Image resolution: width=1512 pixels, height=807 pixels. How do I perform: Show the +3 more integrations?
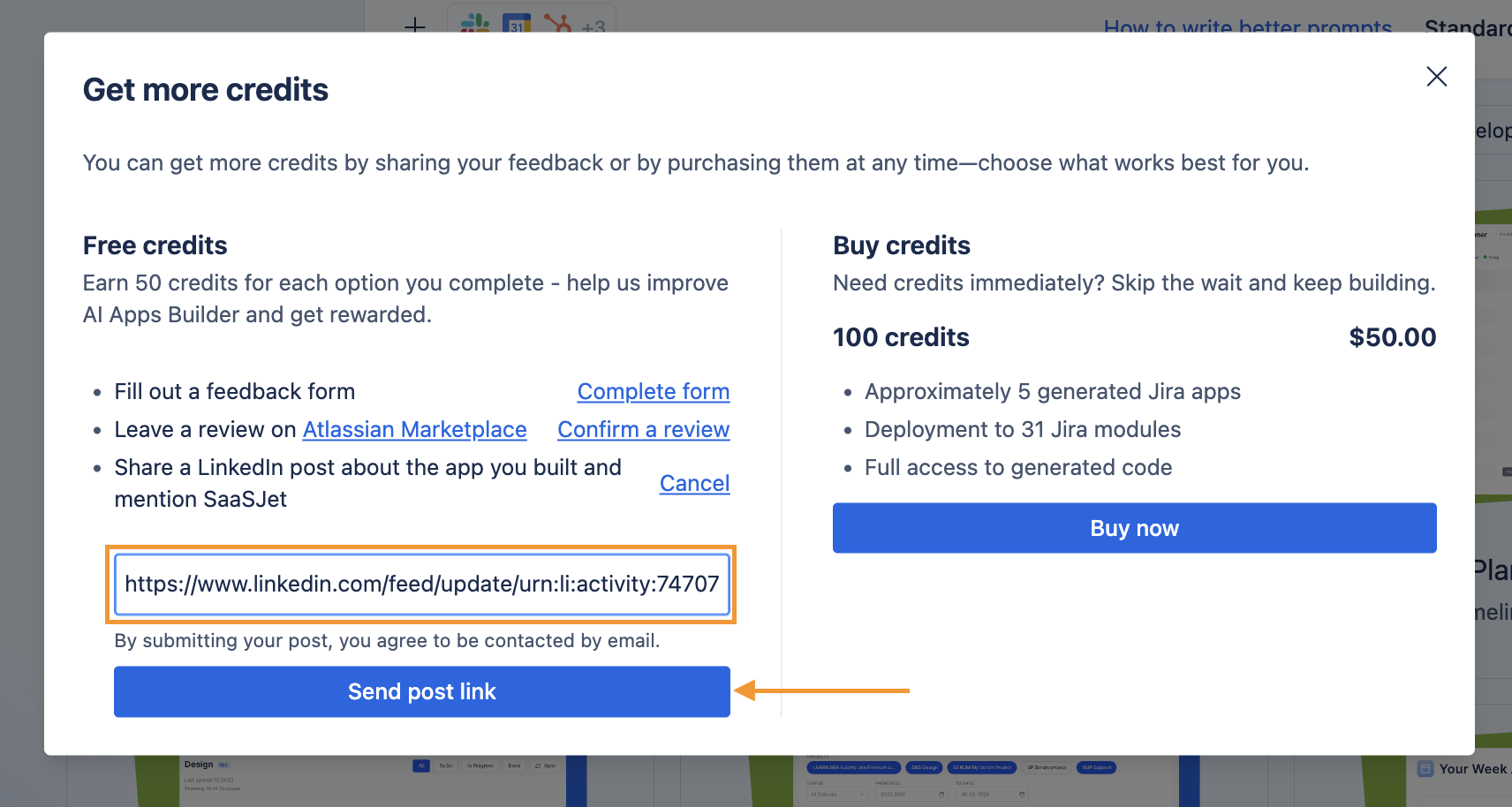pyautogui.click(x=593, y=27)
